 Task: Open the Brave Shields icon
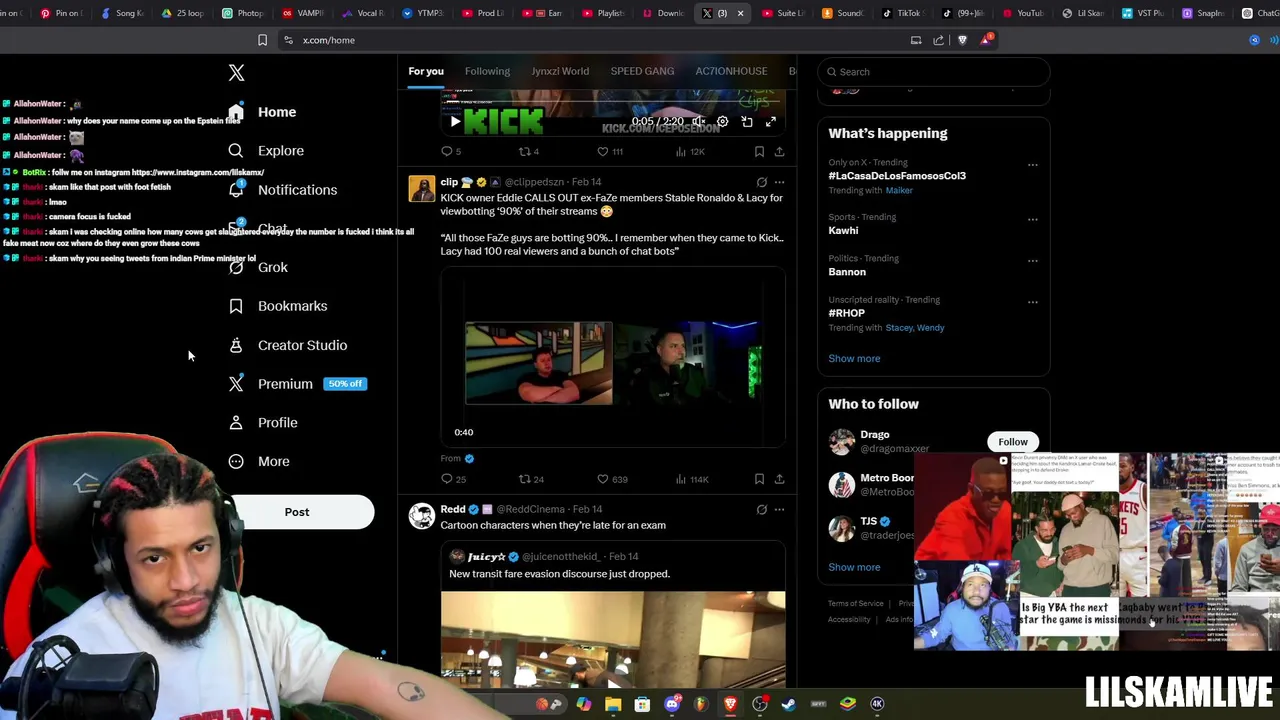pos(962,40)
